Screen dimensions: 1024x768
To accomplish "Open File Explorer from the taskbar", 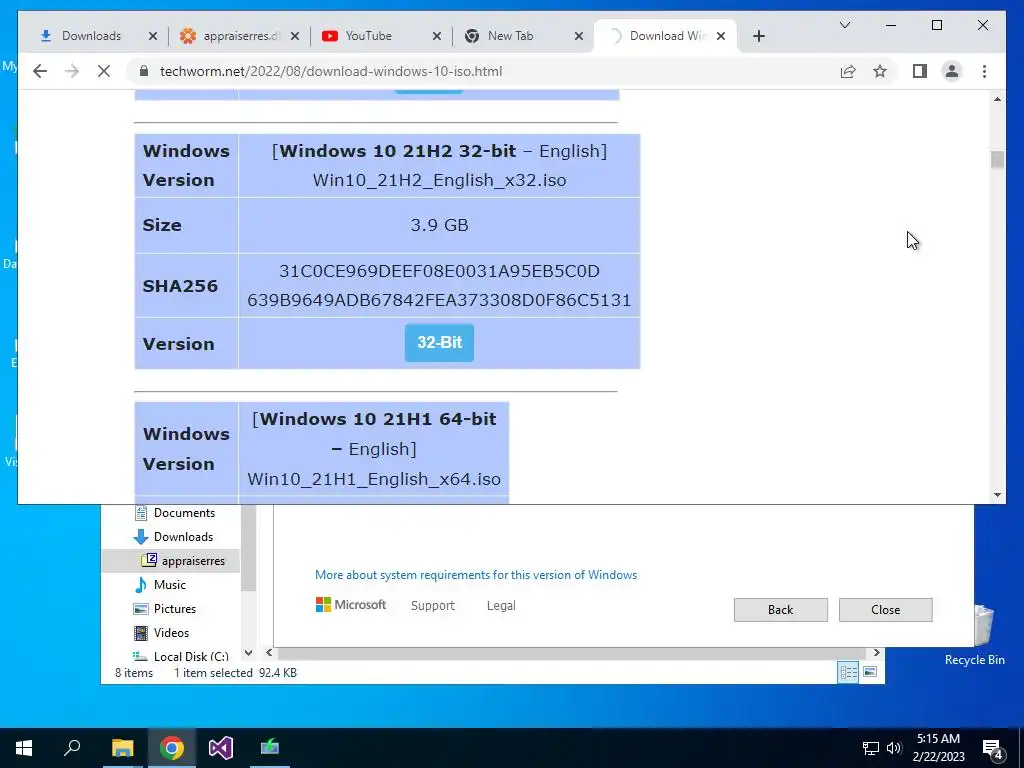I will point(122,748).
